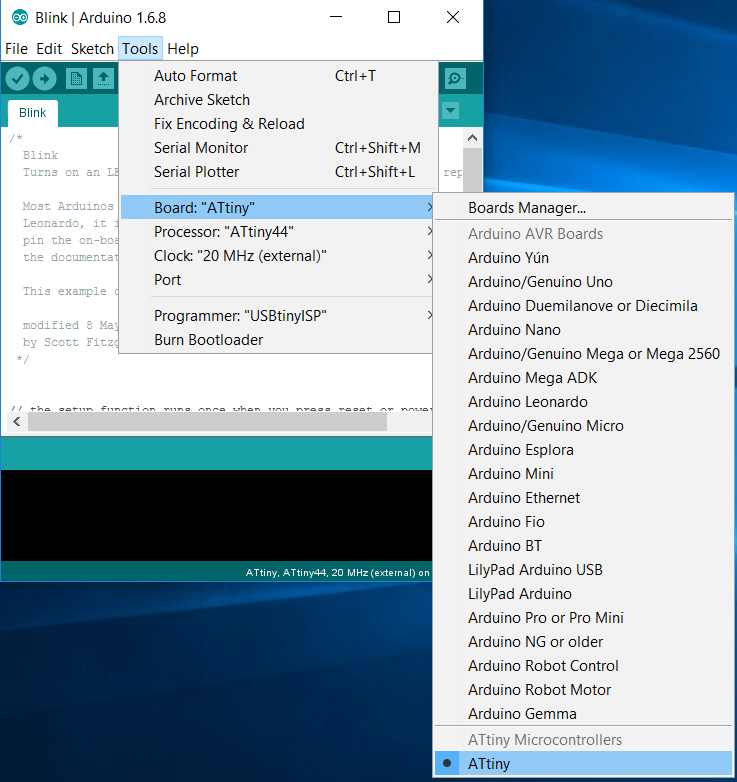Click the Upload arrow button
The image size is (737, 782).
click(x=44, y=79)
